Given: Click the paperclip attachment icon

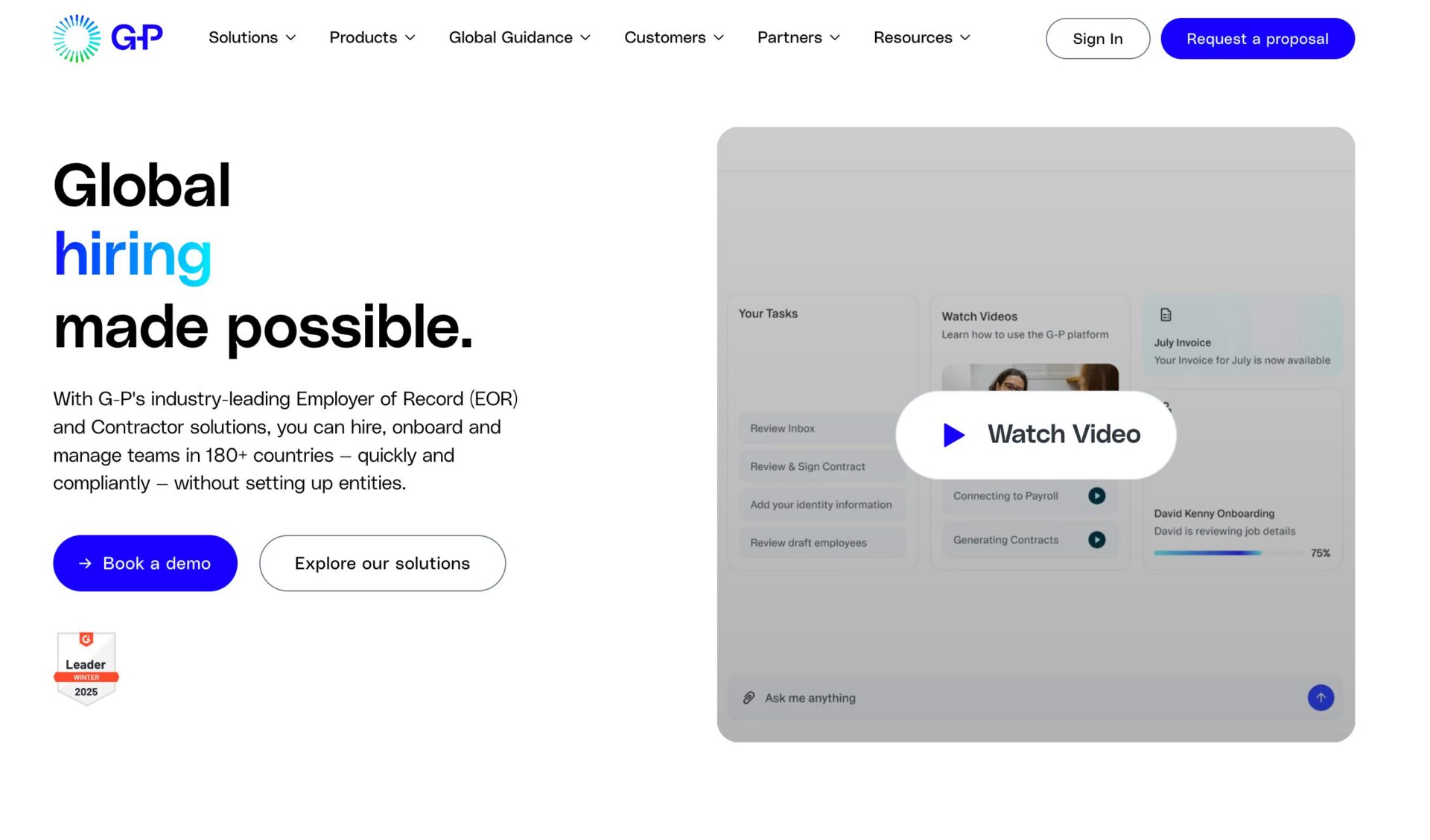Looking at the screenshot, I should 749,698.
